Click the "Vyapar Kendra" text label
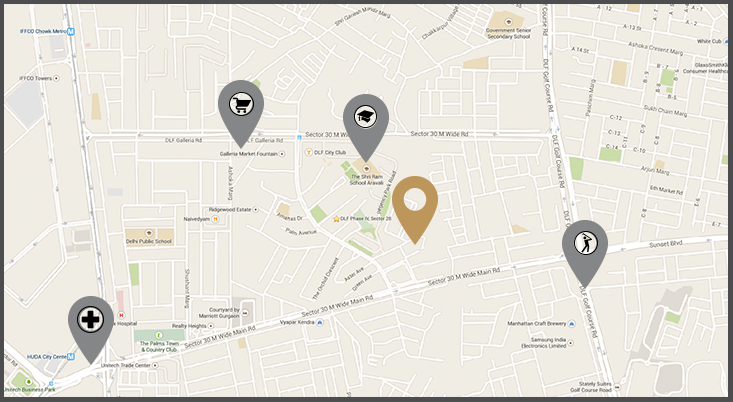Viewport: 733px width, 402px height. point(297,323)
